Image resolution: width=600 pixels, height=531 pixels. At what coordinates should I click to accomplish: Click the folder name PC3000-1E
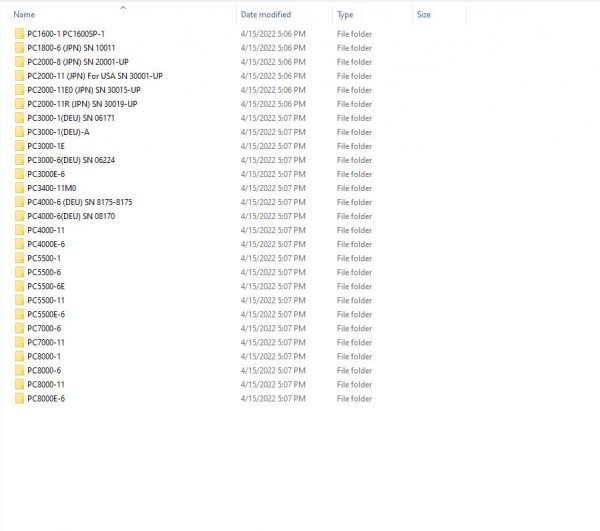pyautogui.click(x=46, y=146)
